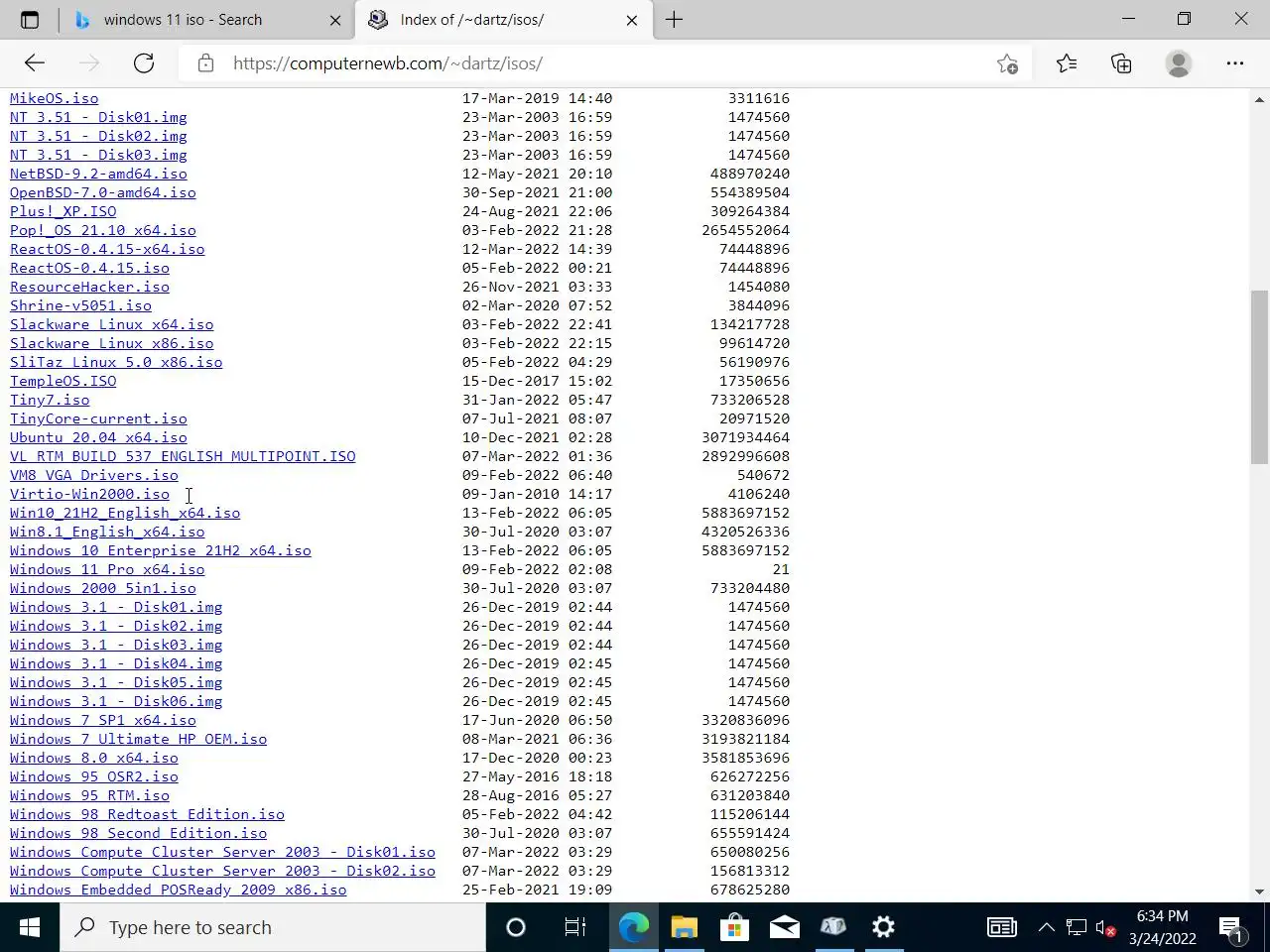Close the 'Index of /~dartz/isos/' tab
The height and width of the screenshot is (952, 1270).
632,20
